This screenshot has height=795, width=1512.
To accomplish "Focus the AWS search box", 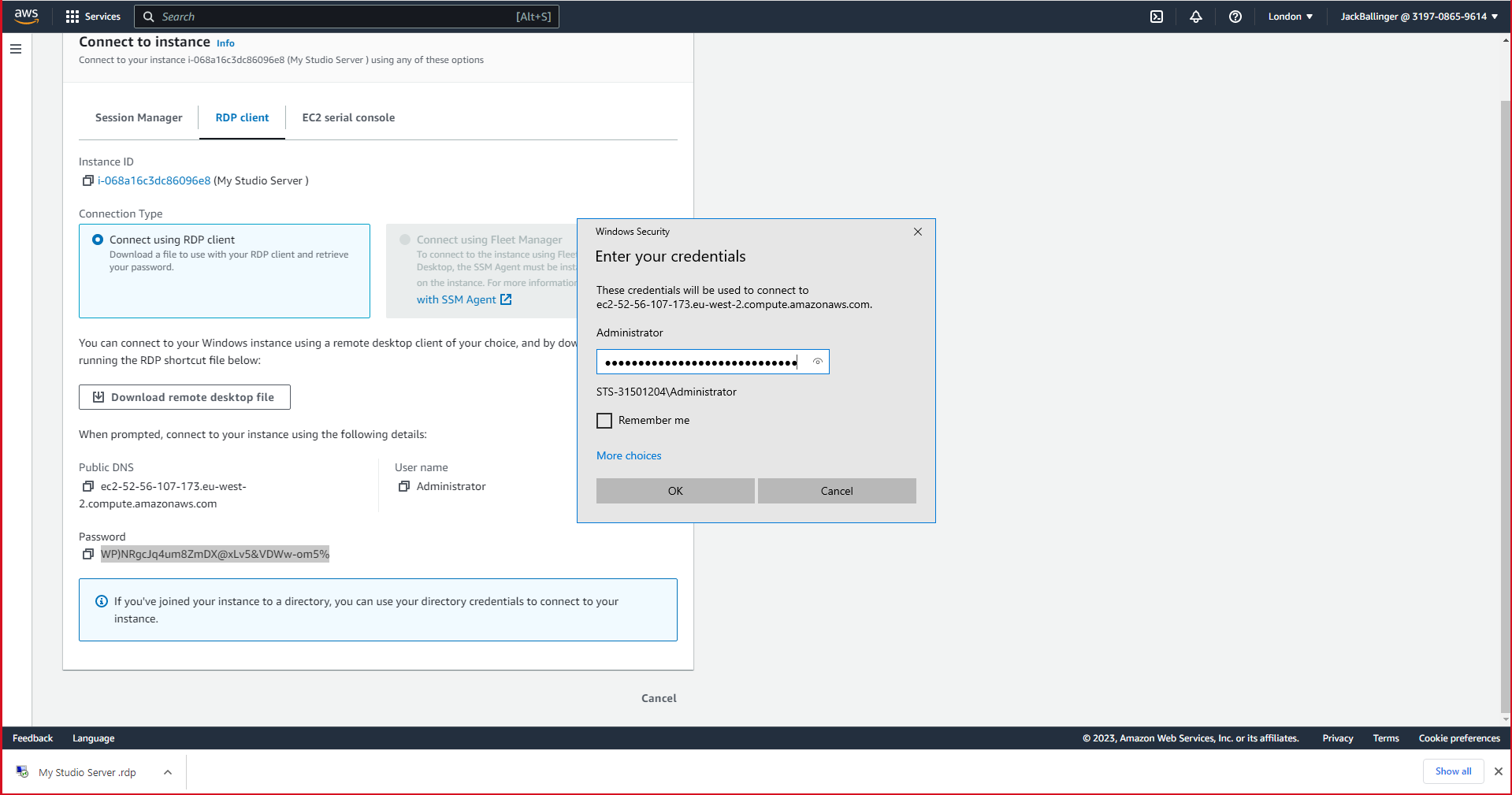I will pyautogui.click(x=347, y=17).
